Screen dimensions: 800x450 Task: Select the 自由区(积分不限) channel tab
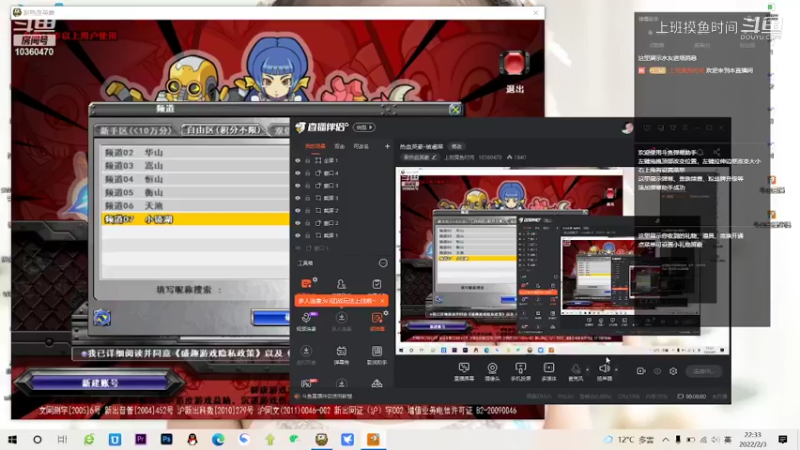click(223, 130)
